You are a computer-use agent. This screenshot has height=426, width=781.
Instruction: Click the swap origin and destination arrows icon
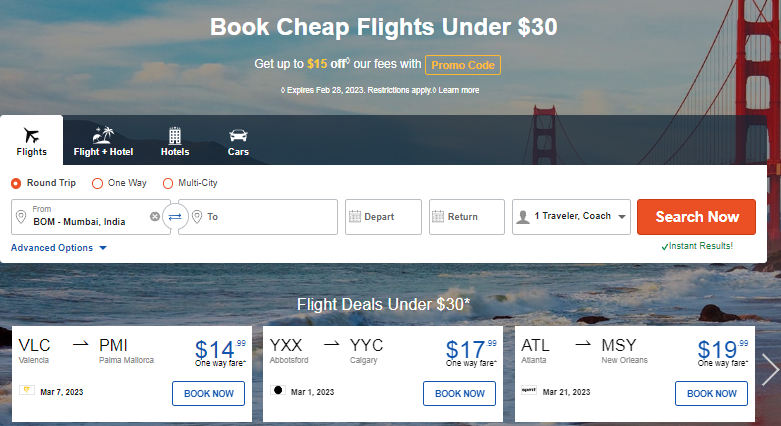point(175,216)
